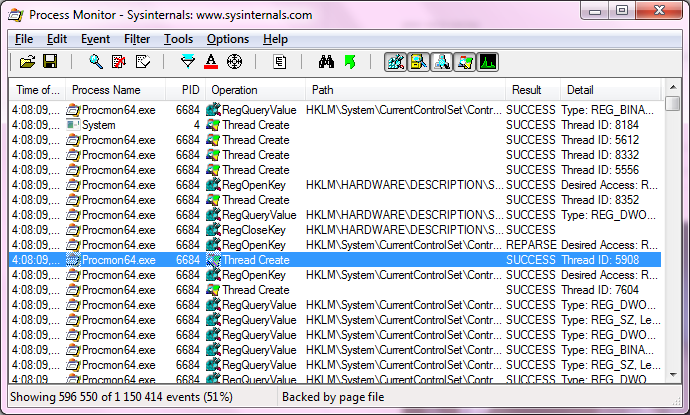Click the scroll down arrow of the event list

(x=673, y=375)
